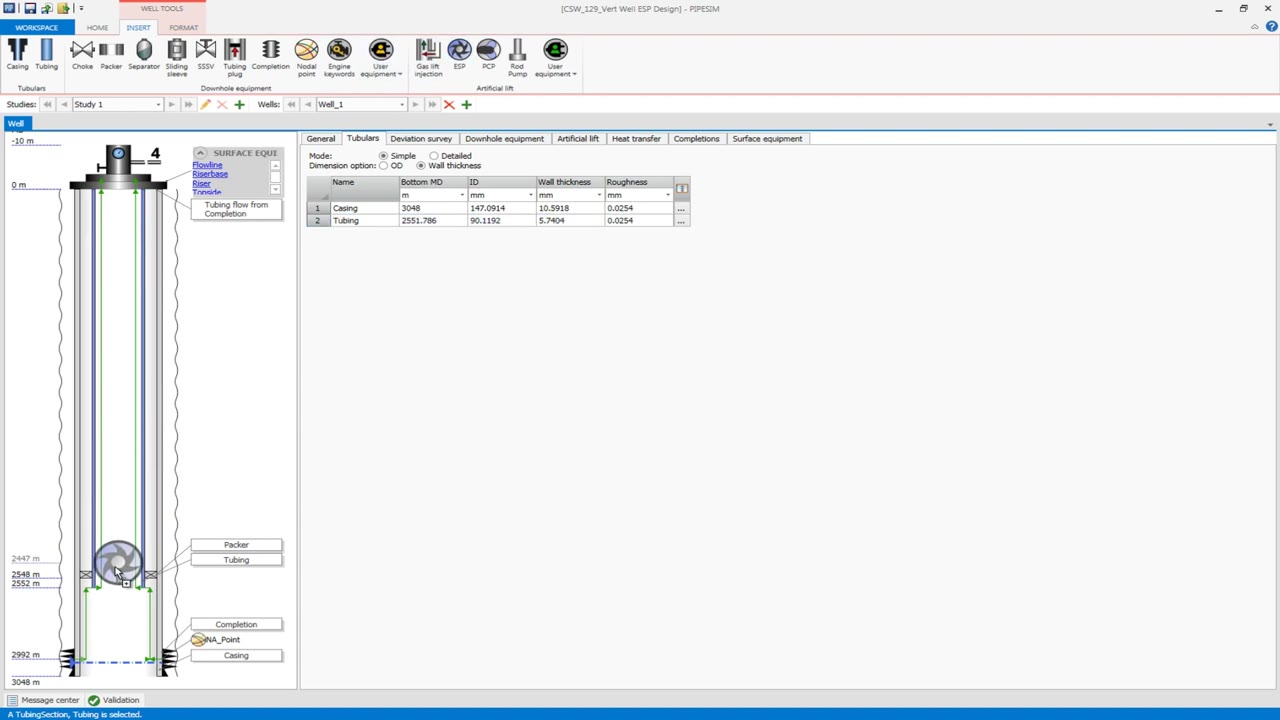Add Gas lift injection to the well
The width and height of the screenshot is (1280, 720).
(428, 50)
